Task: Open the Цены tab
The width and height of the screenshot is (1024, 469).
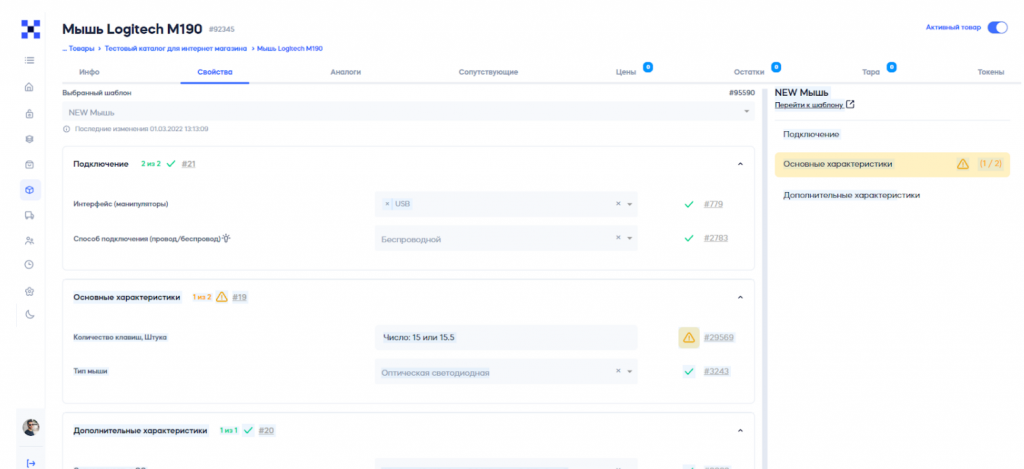Action: [626, 72]
